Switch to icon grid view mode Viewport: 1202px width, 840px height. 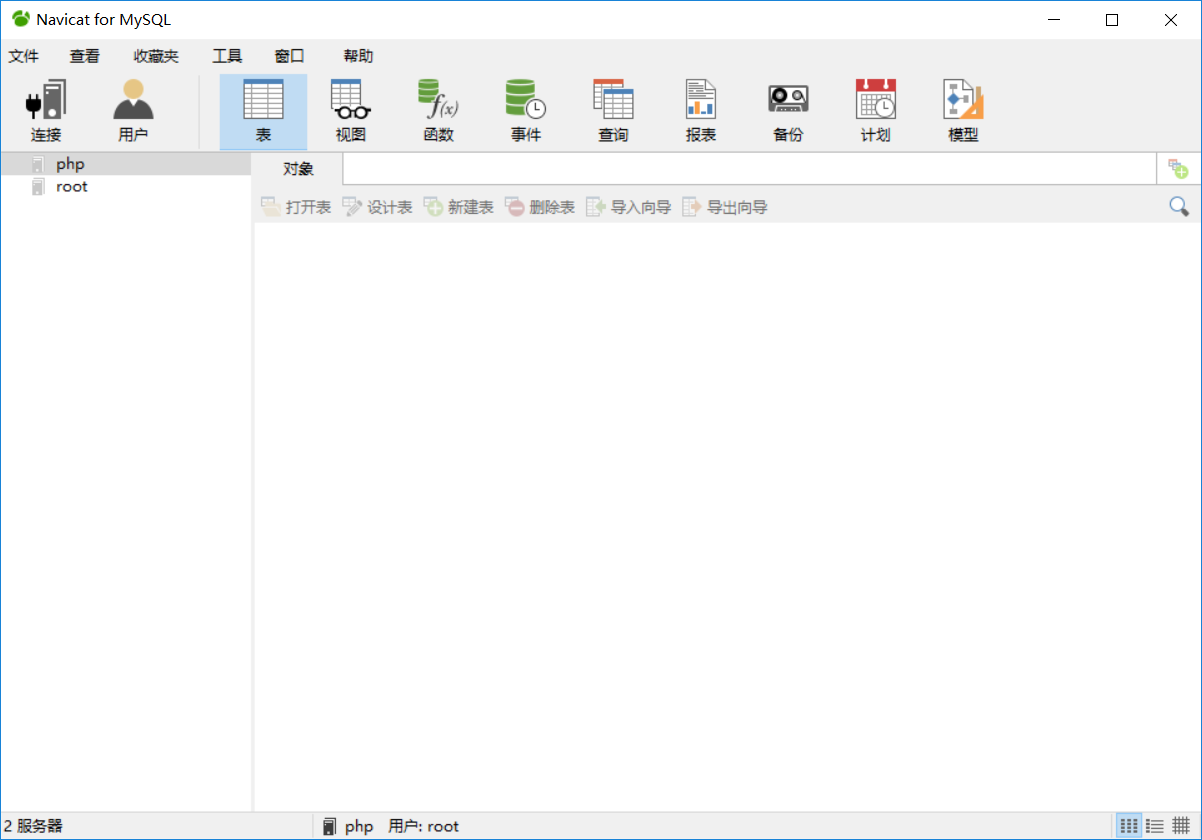[1129, 826]
